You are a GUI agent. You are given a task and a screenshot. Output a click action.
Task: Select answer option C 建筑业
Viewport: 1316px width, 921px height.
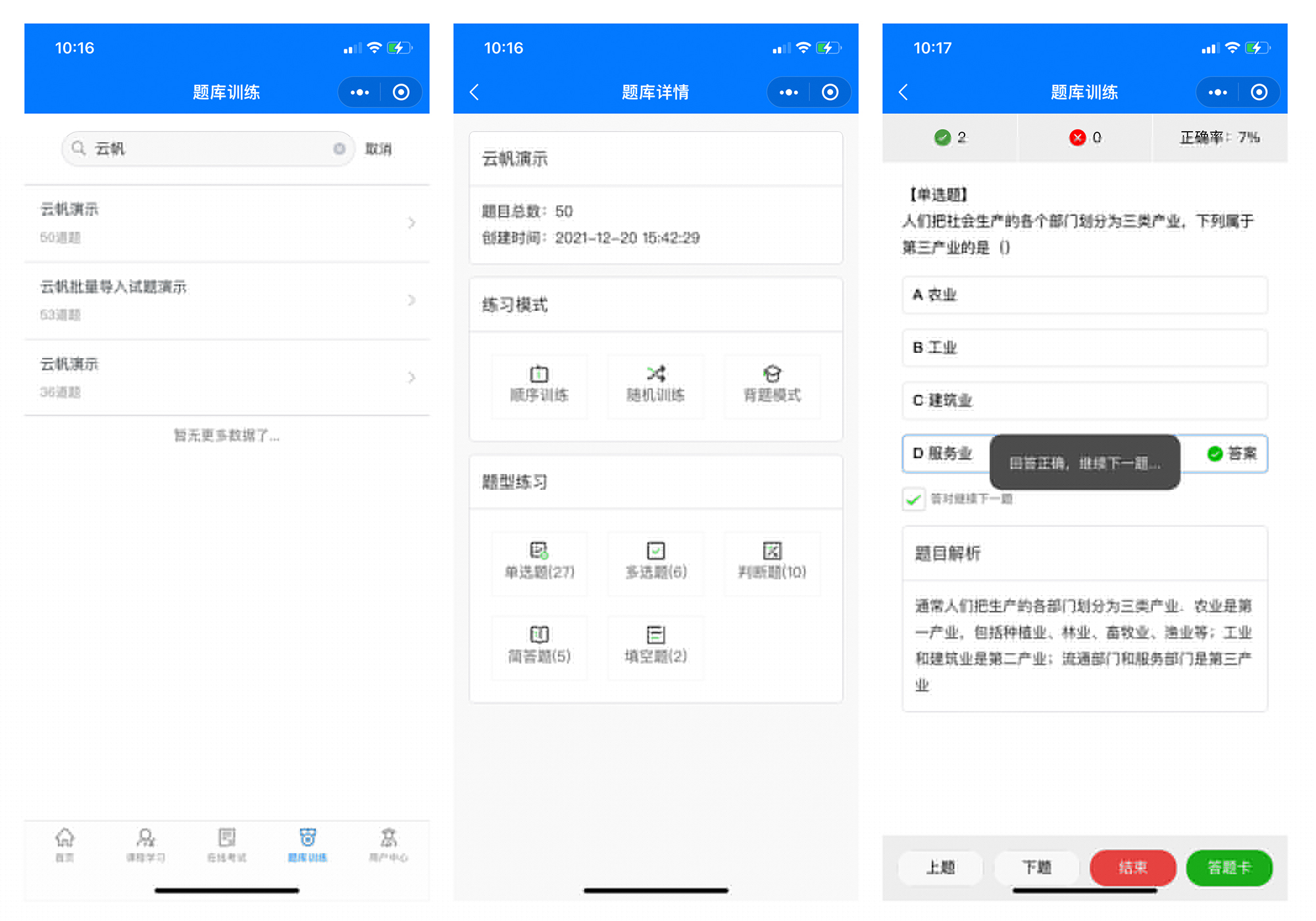click(x=1084, y=400)
